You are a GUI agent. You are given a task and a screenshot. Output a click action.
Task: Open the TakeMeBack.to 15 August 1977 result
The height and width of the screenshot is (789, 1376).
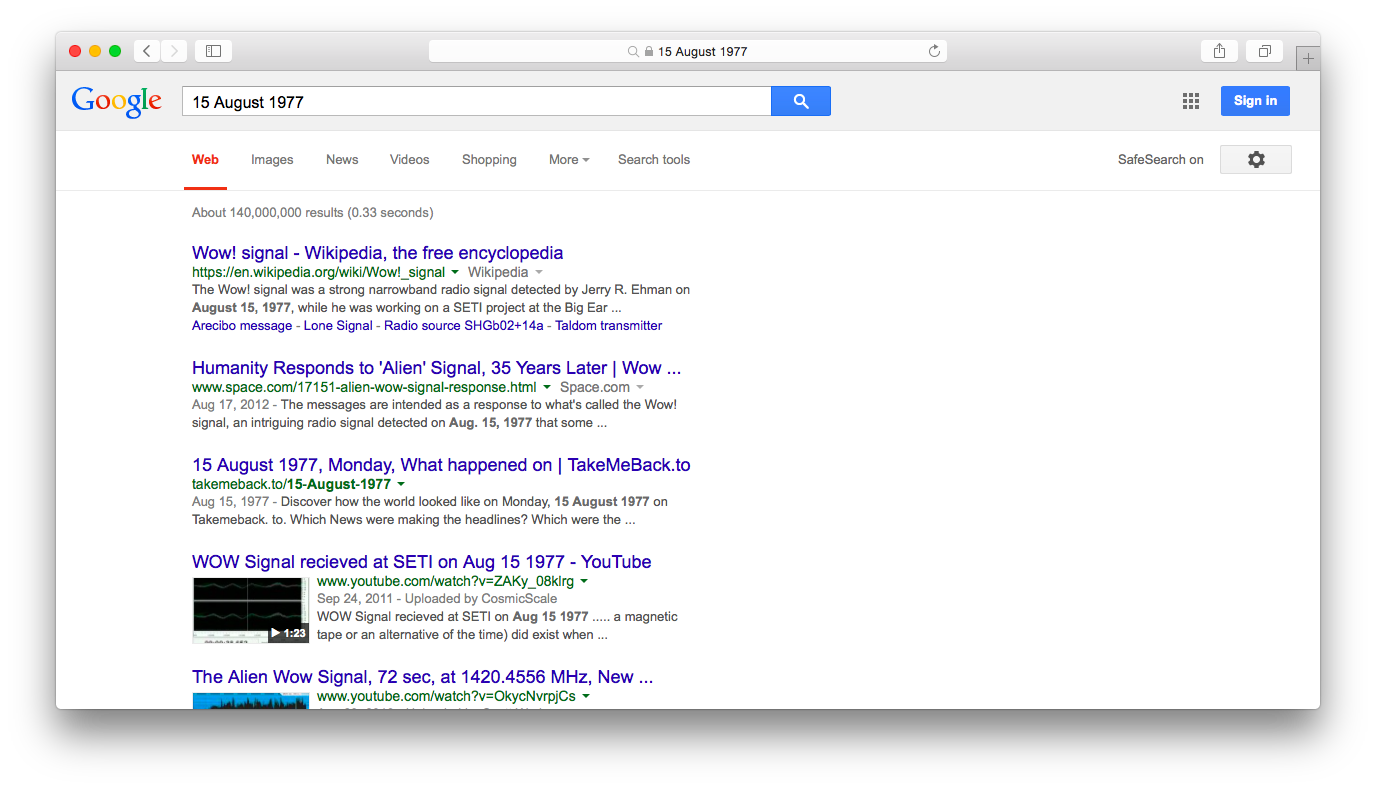point(441,465)
